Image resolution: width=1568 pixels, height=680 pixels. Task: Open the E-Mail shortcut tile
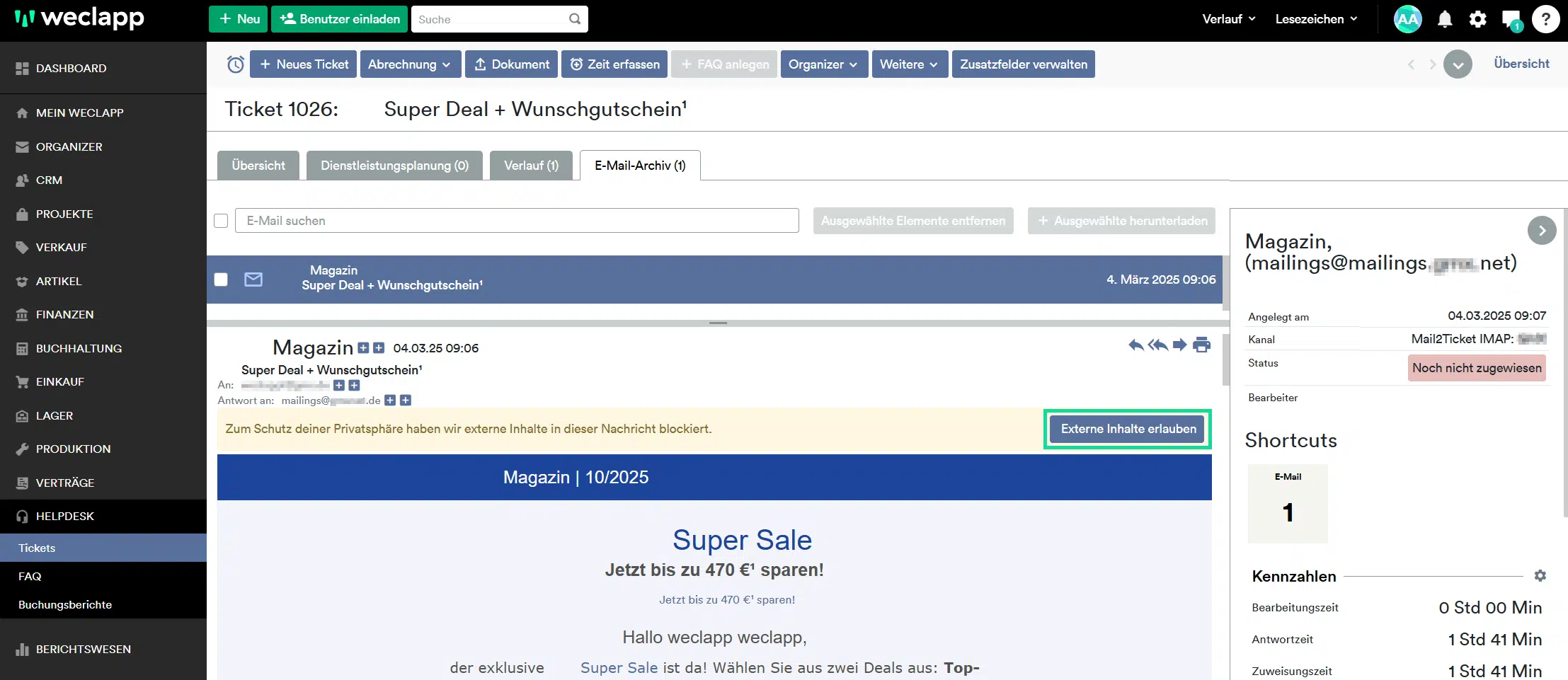tap(1288, 503)
